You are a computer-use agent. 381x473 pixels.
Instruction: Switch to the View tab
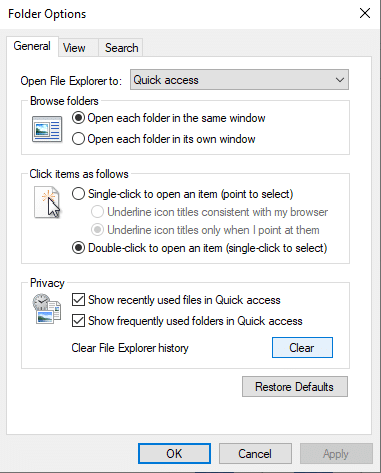(74, 48)
